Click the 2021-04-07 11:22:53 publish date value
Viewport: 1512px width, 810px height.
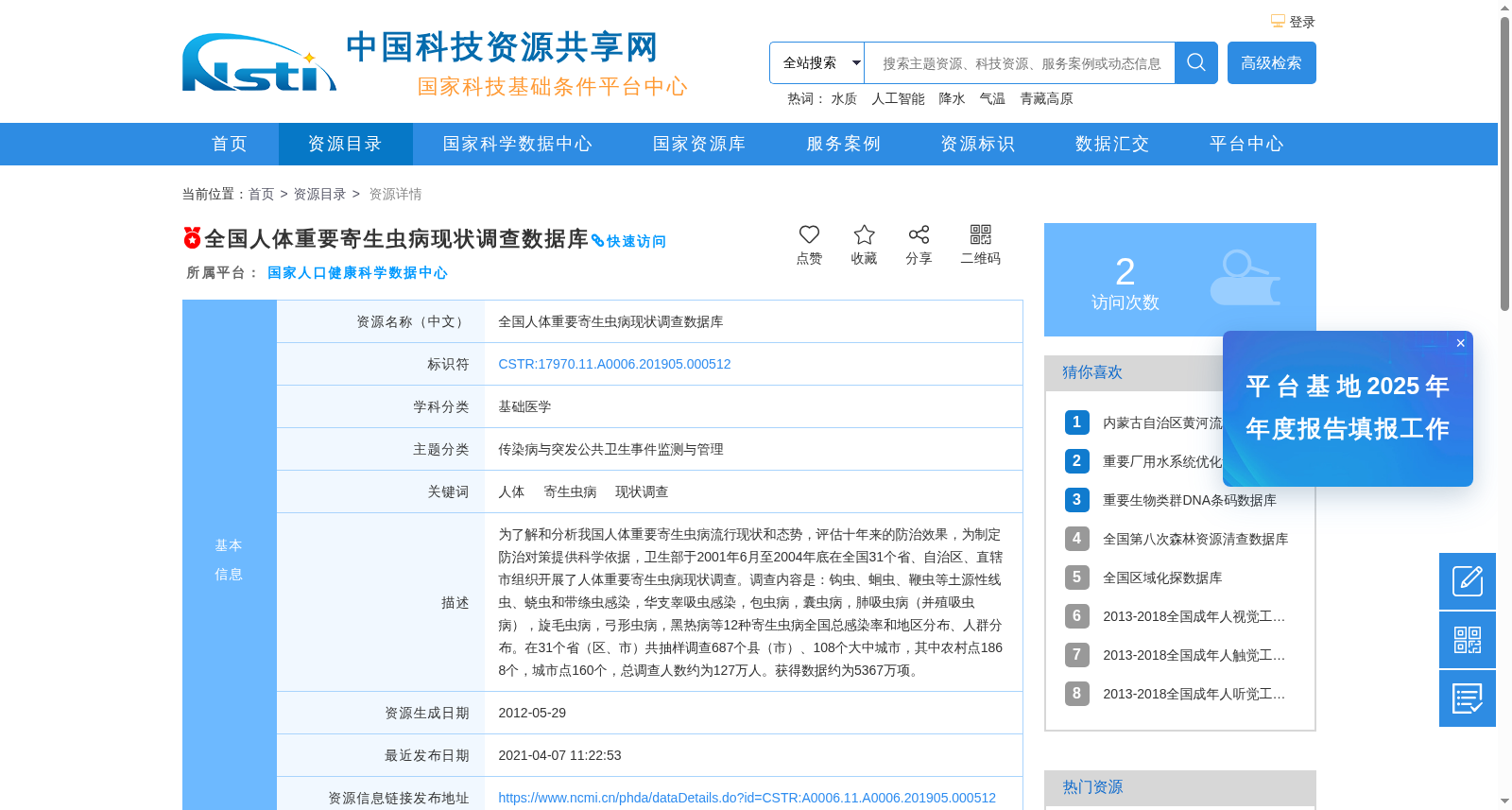[559, 755]
